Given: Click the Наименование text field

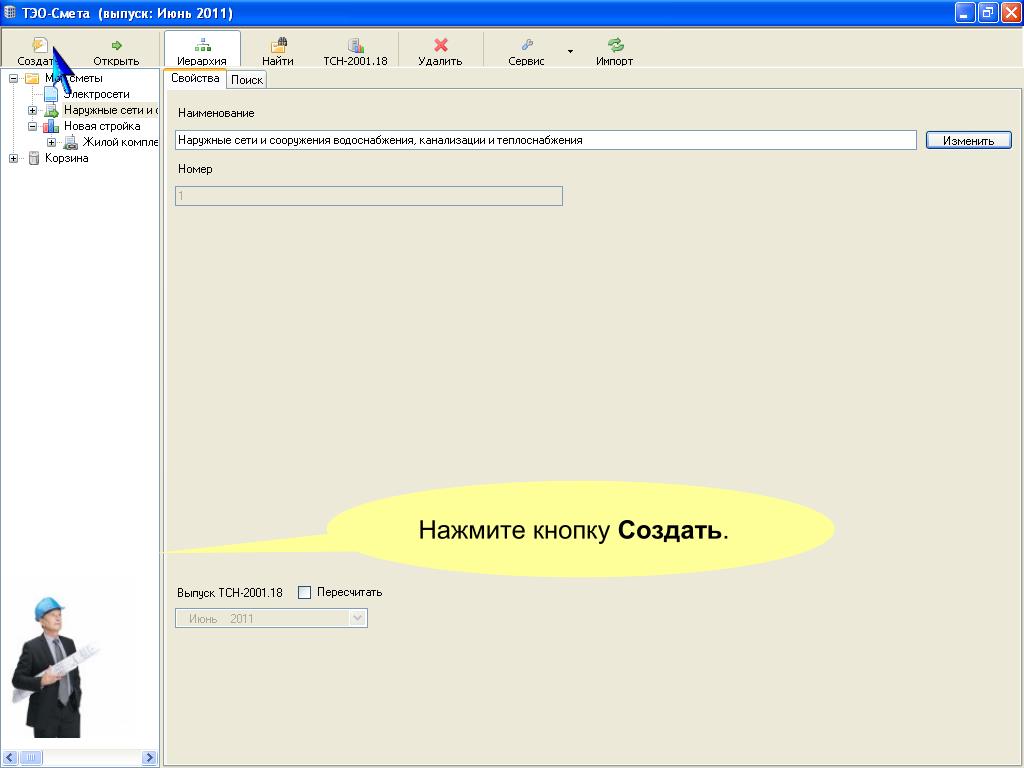Looking at the screenshot, I should tap(546, 140).
